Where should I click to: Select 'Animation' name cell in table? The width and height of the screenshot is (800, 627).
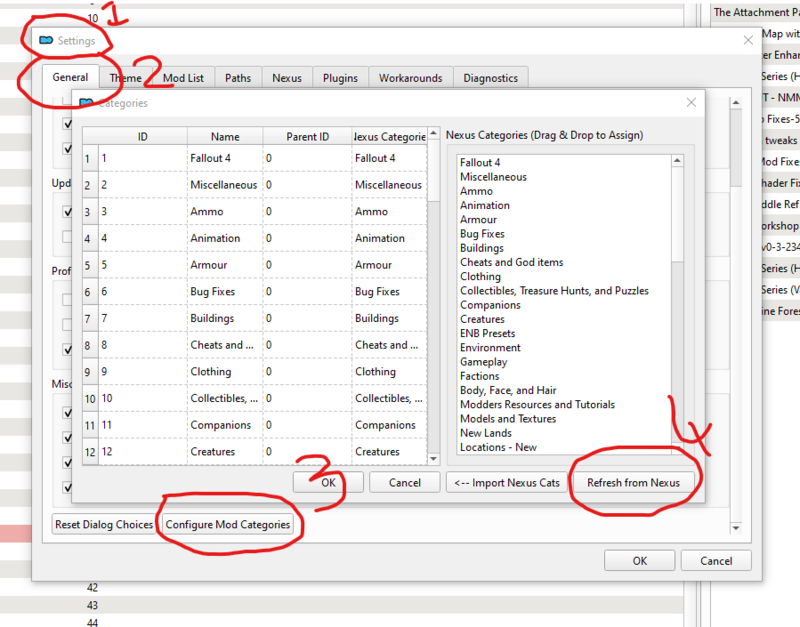point(225,238)
